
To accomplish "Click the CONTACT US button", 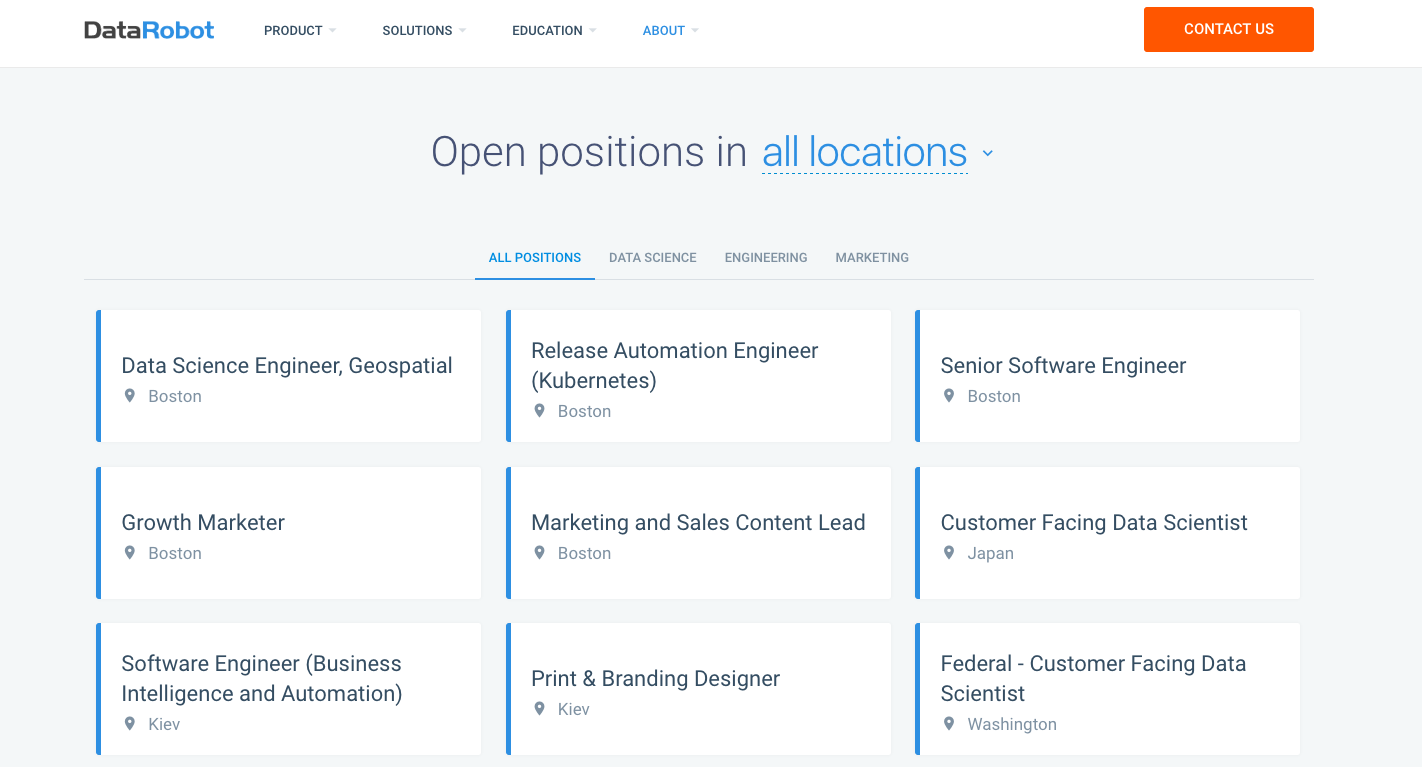I will (x=1228, y=29).
